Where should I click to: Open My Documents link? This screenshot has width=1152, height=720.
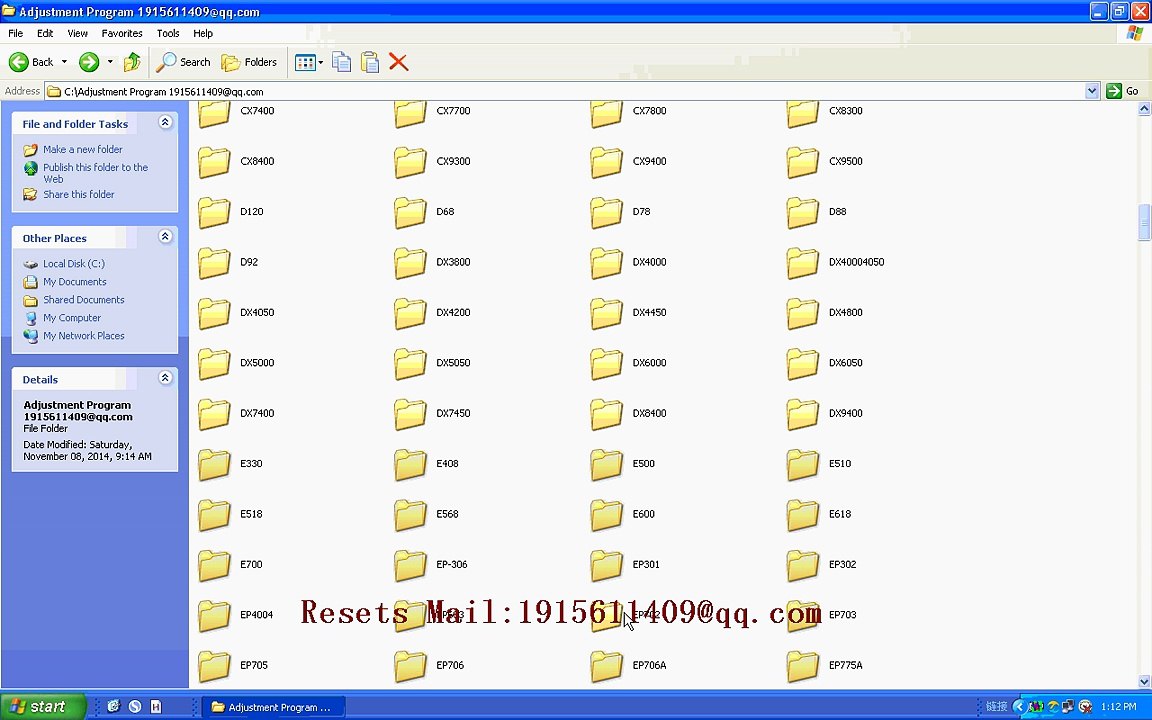[74, 281]
